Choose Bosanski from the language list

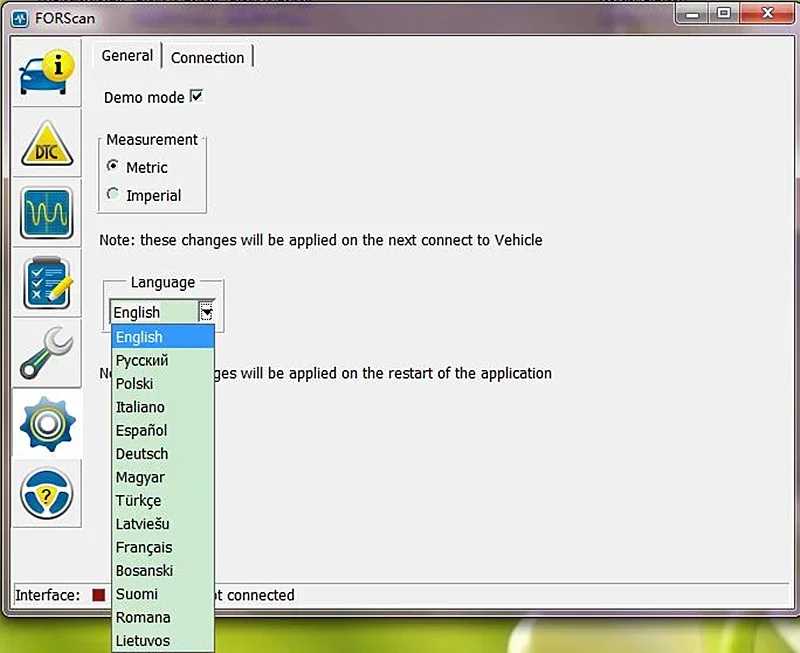click(163, 570)
